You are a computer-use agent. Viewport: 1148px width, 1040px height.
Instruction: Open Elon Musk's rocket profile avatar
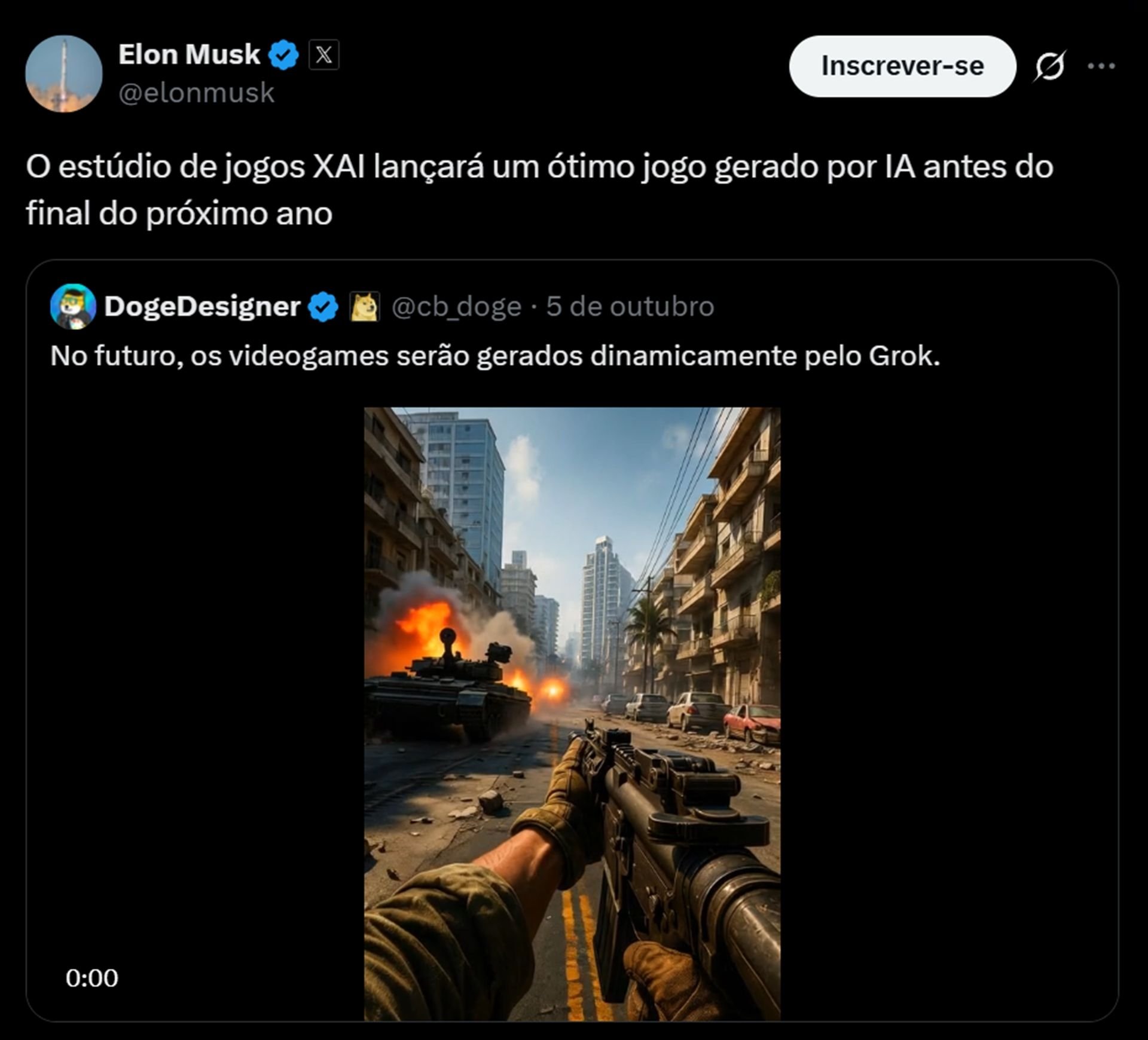pos(63,74)
